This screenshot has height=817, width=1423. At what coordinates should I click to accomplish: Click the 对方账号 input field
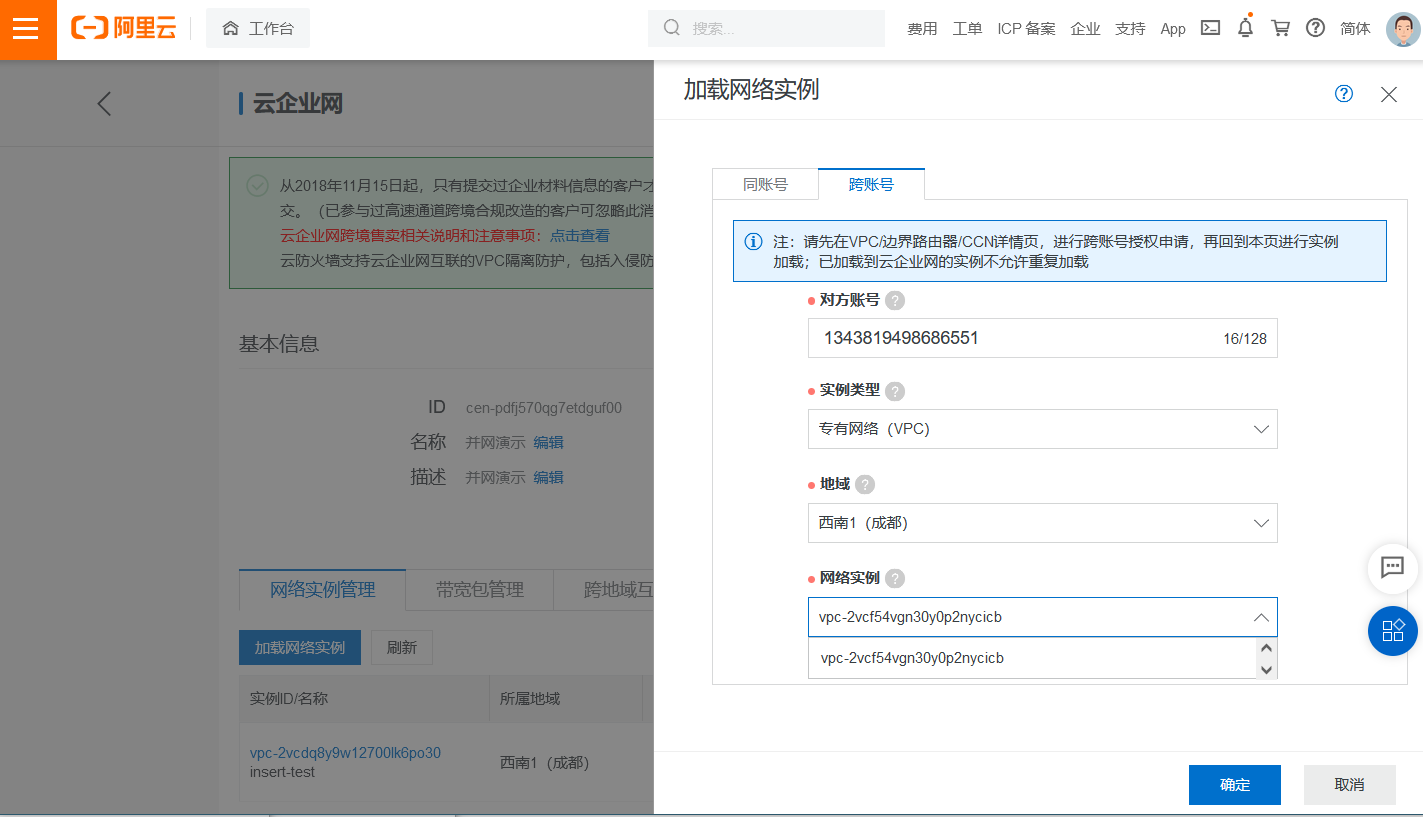1042,338
